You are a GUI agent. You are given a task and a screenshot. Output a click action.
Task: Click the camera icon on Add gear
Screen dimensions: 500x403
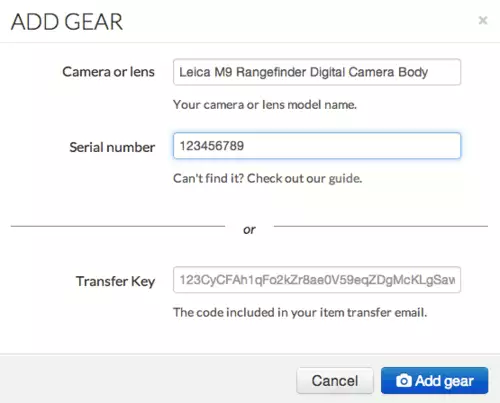(404, 380)
